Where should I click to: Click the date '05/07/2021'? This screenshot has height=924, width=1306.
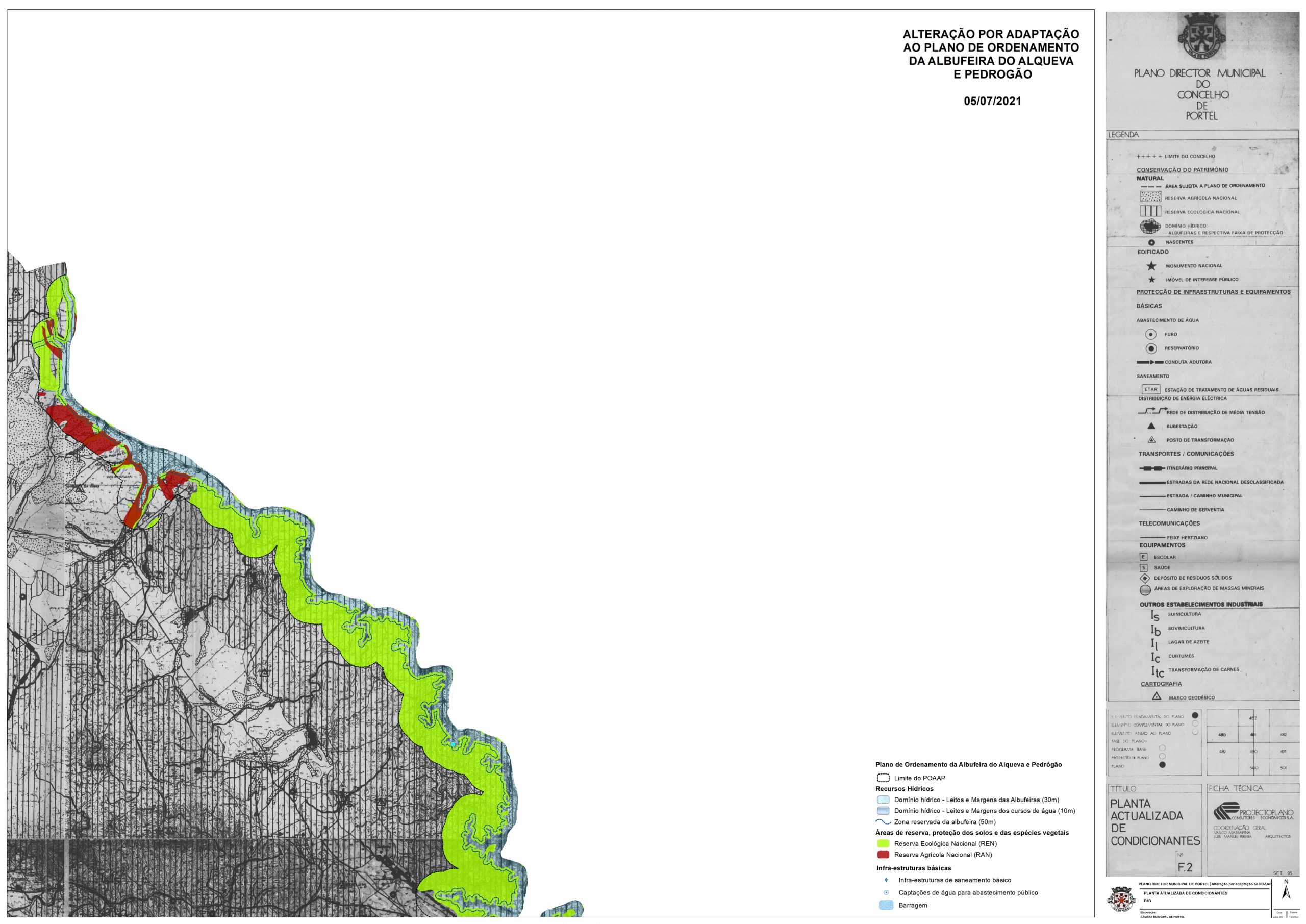993,101
